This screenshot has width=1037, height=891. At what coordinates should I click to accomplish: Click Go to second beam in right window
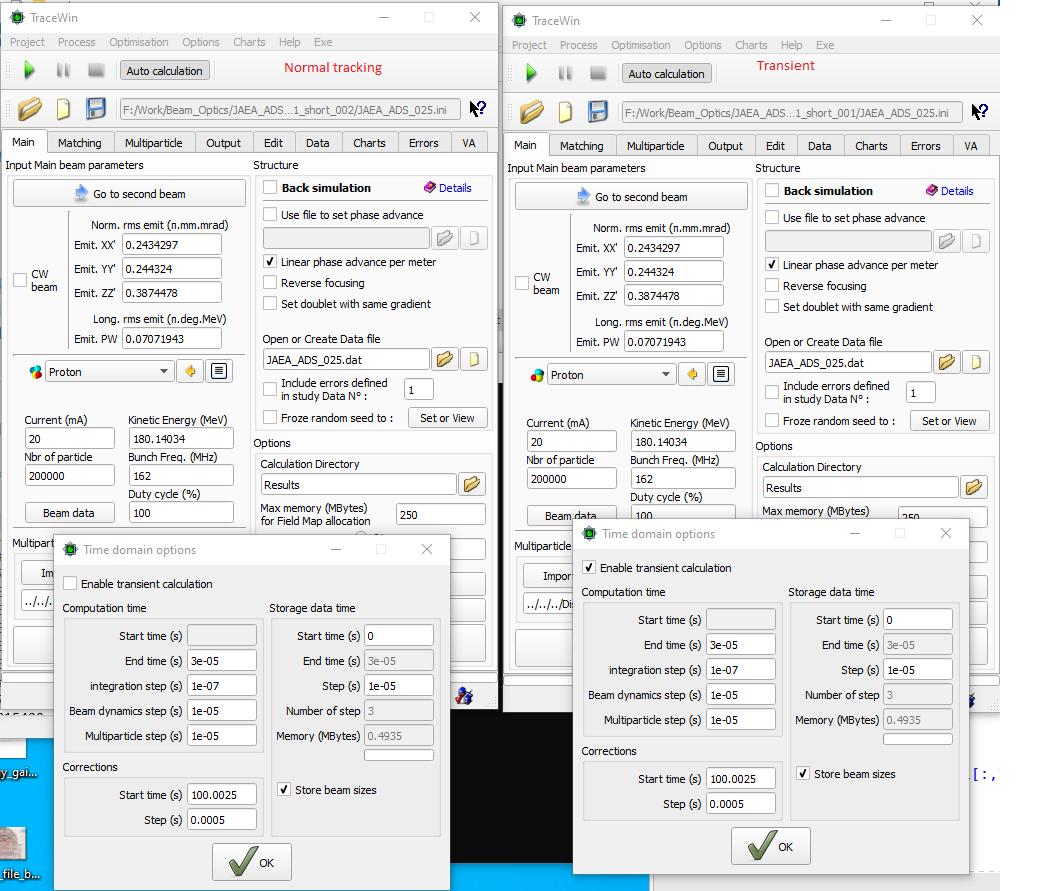click(x=631, y=196)
